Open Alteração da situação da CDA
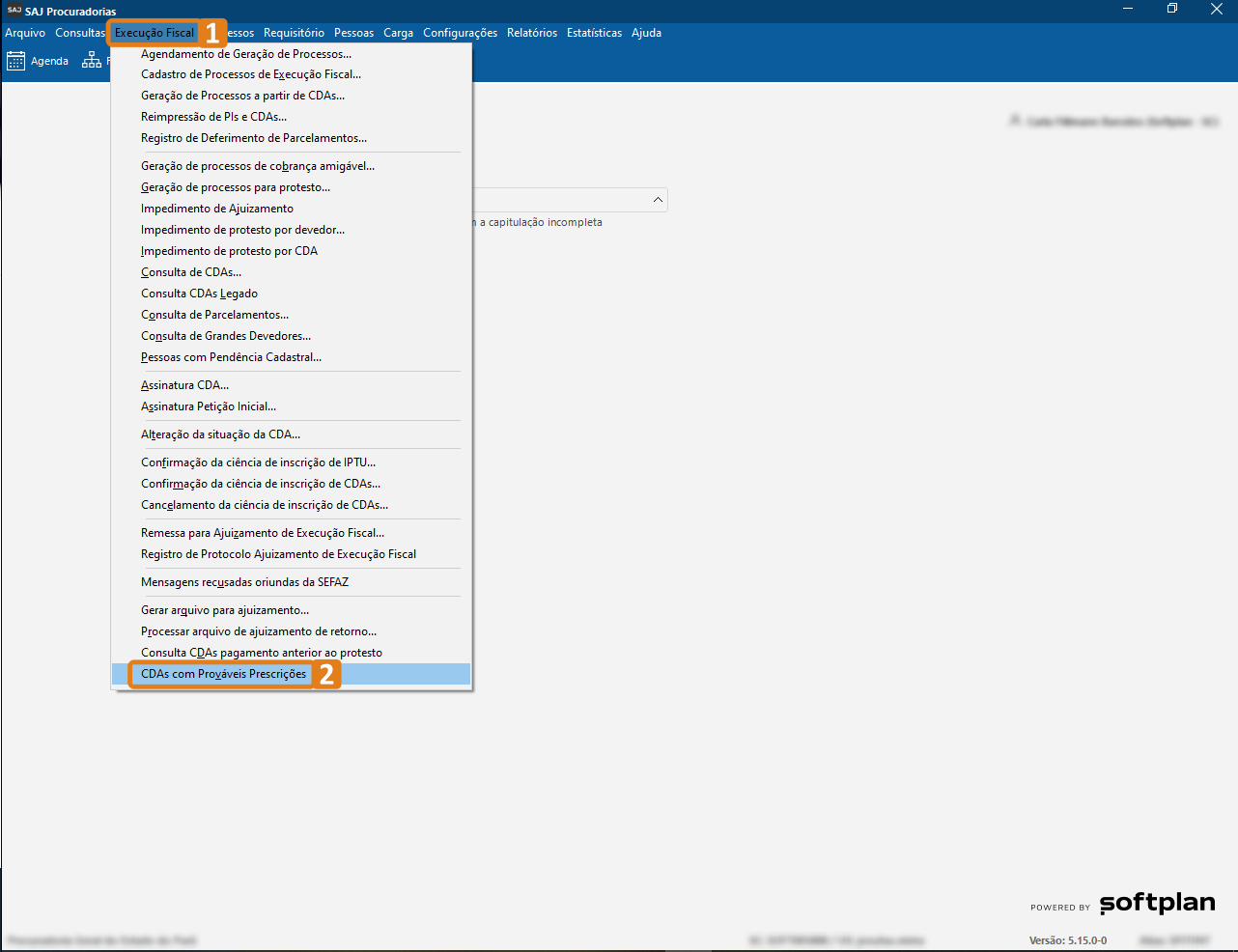1238x952 pixels. pyautogui.click(x=220, y=434)
